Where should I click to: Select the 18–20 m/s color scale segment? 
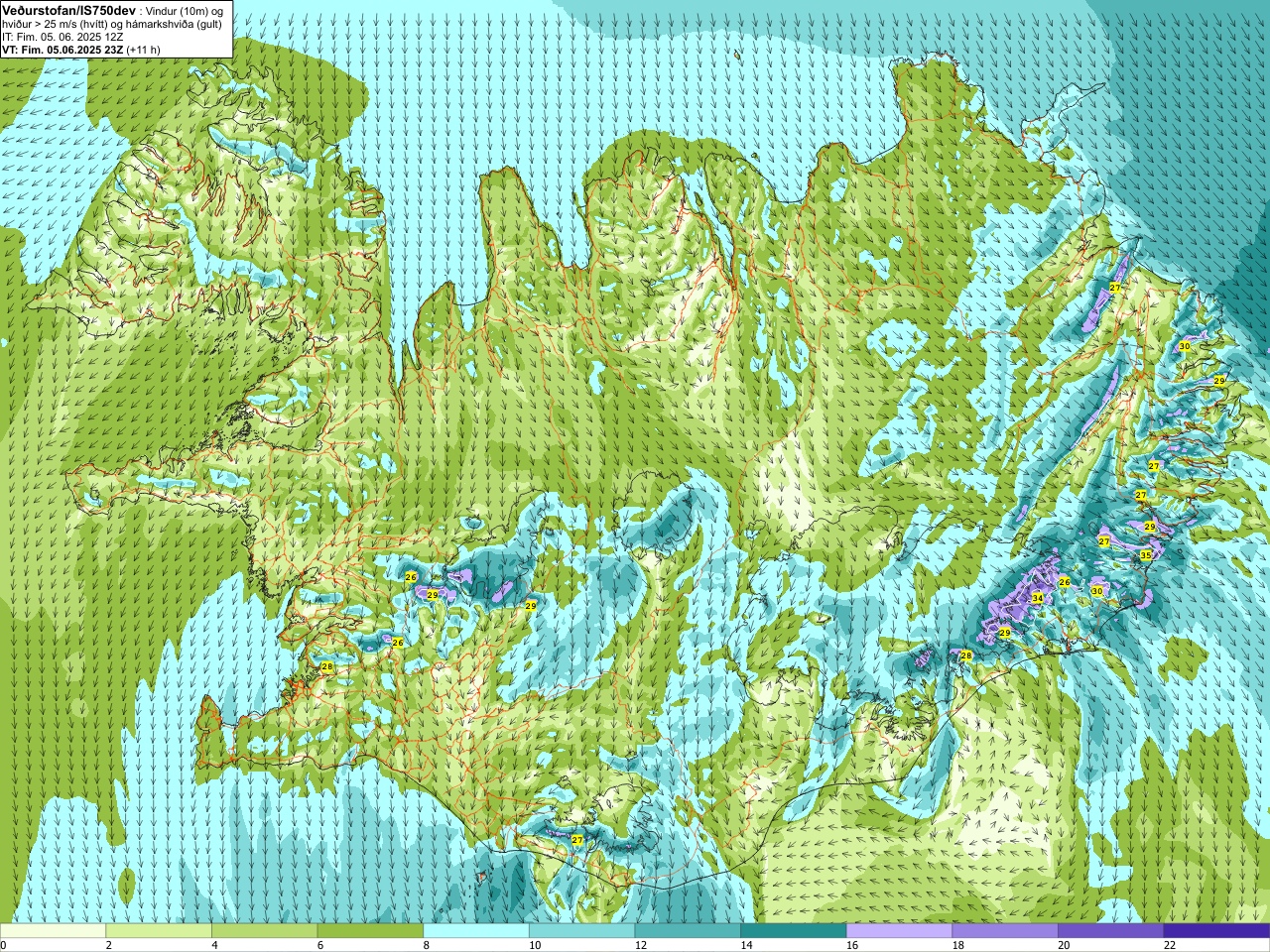[x=1005, y=931]
